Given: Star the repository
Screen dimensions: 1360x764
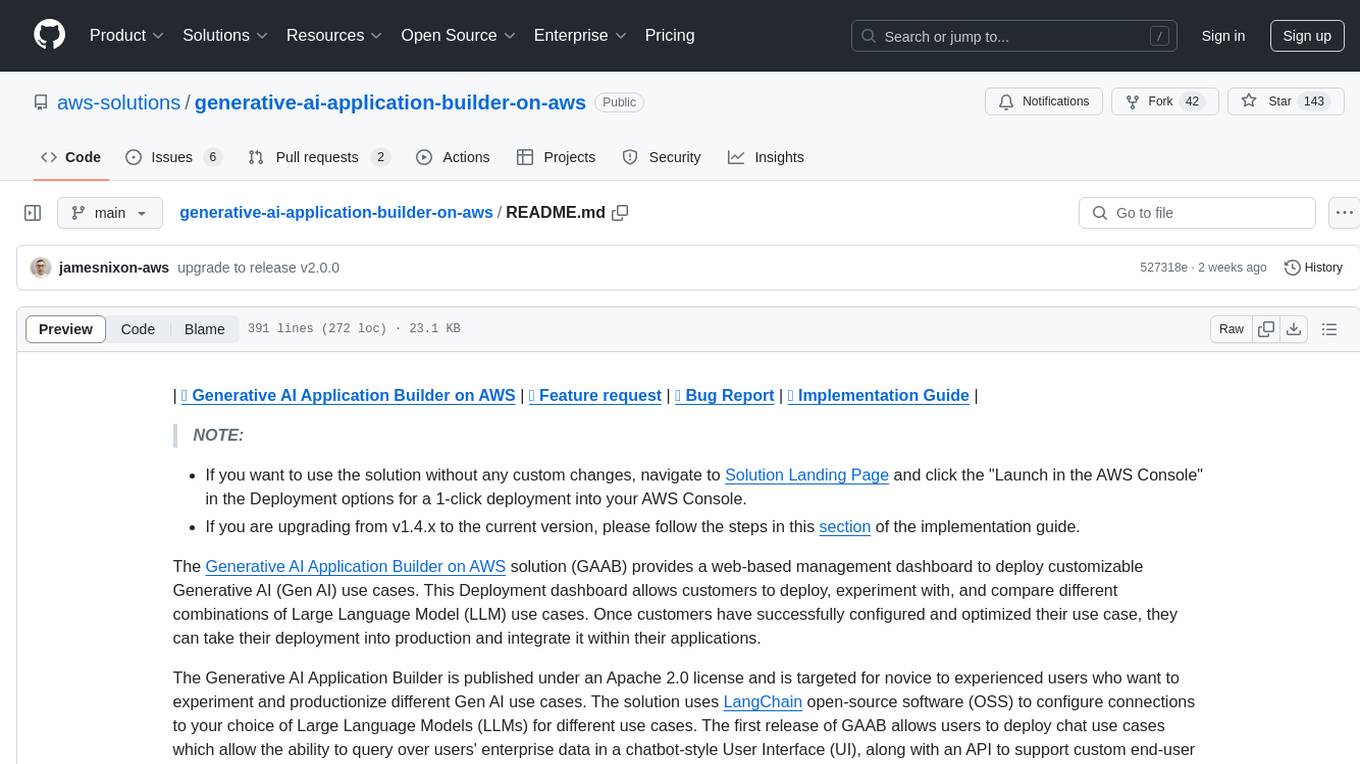Looking at the screenshot, I should 1284,102.
